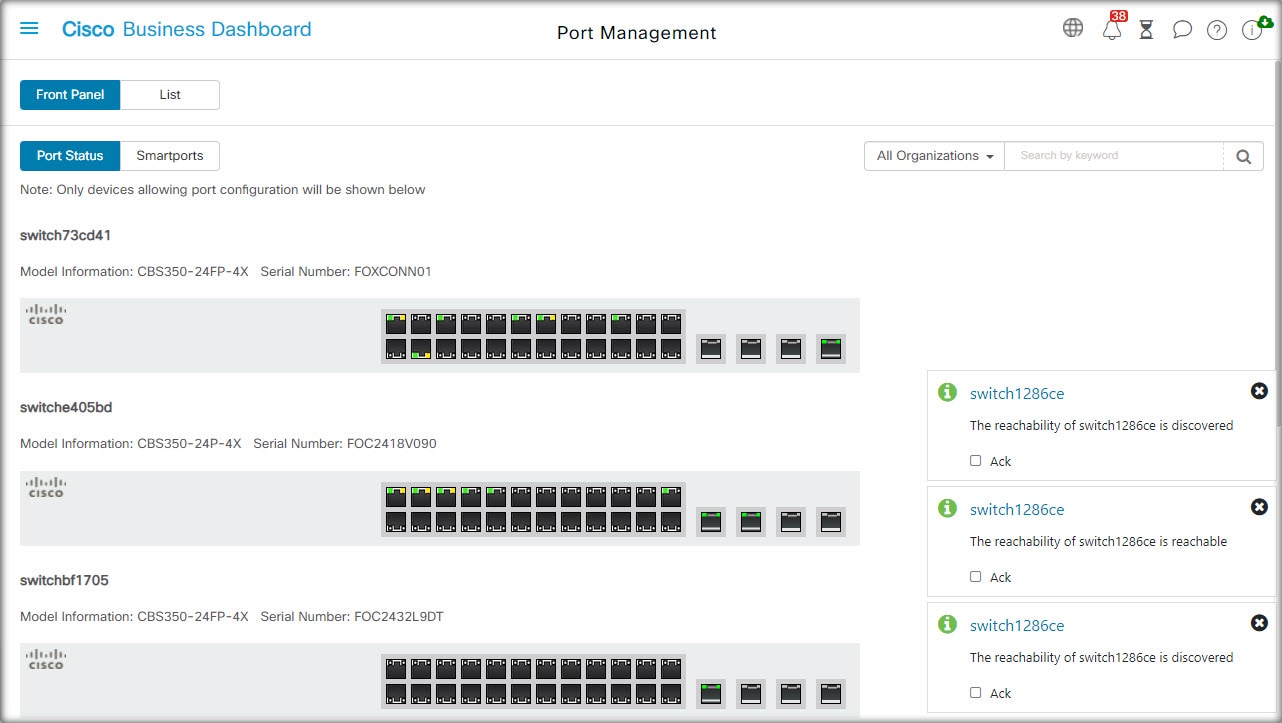Select the second SFP port on switche405bd
1282x723 pixels.
click(x=750, y=521)
